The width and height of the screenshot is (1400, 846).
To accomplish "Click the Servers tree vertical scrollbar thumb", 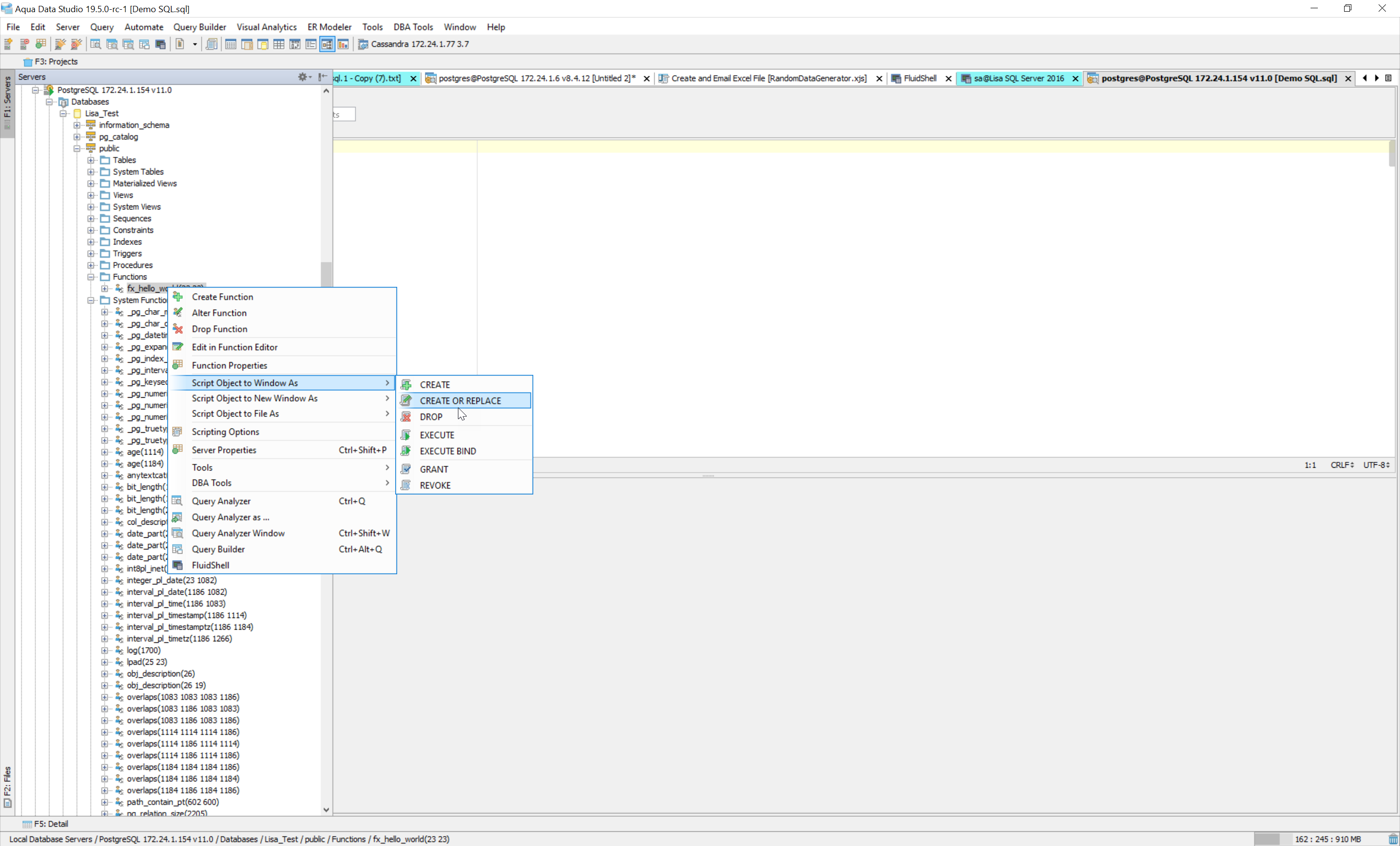I will (x=326, y=274).
